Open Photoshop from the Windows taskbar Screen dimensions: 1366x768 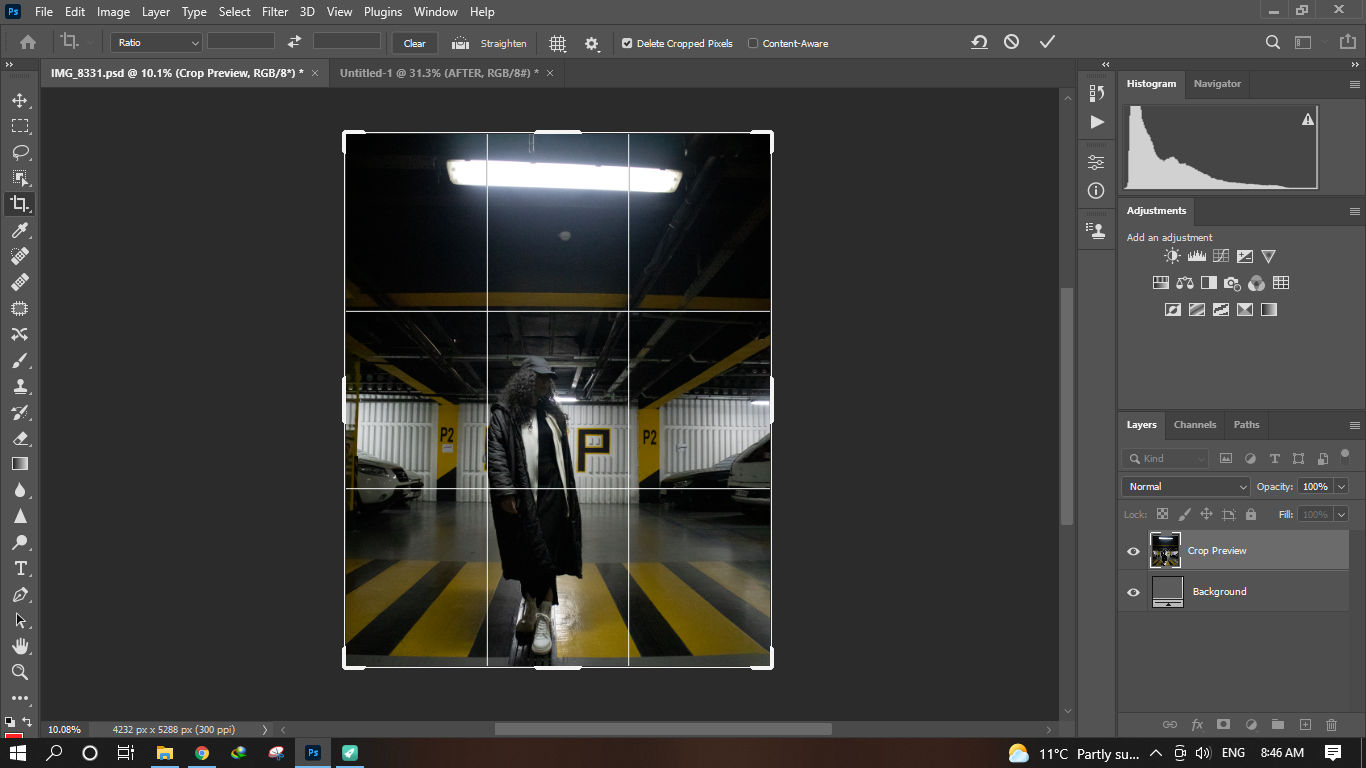(313, 752)
